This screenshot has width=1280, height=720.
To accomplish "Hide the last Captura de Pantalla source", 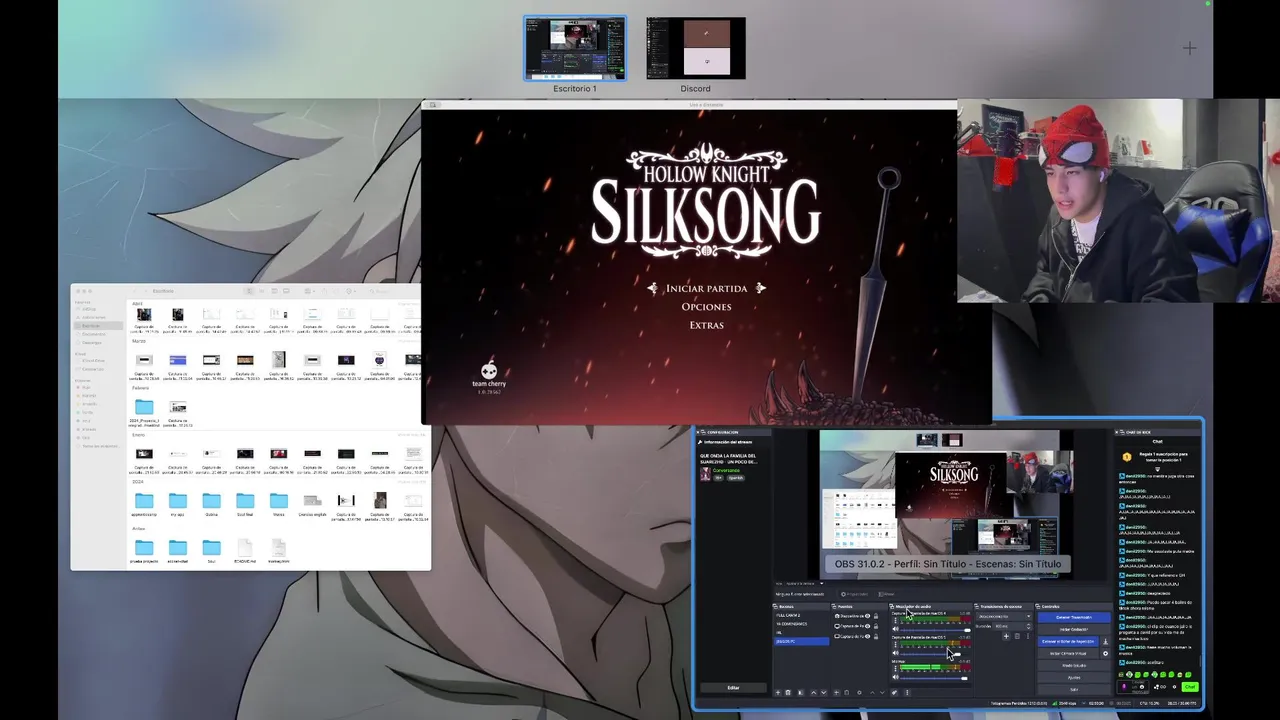I will [867, 636].
